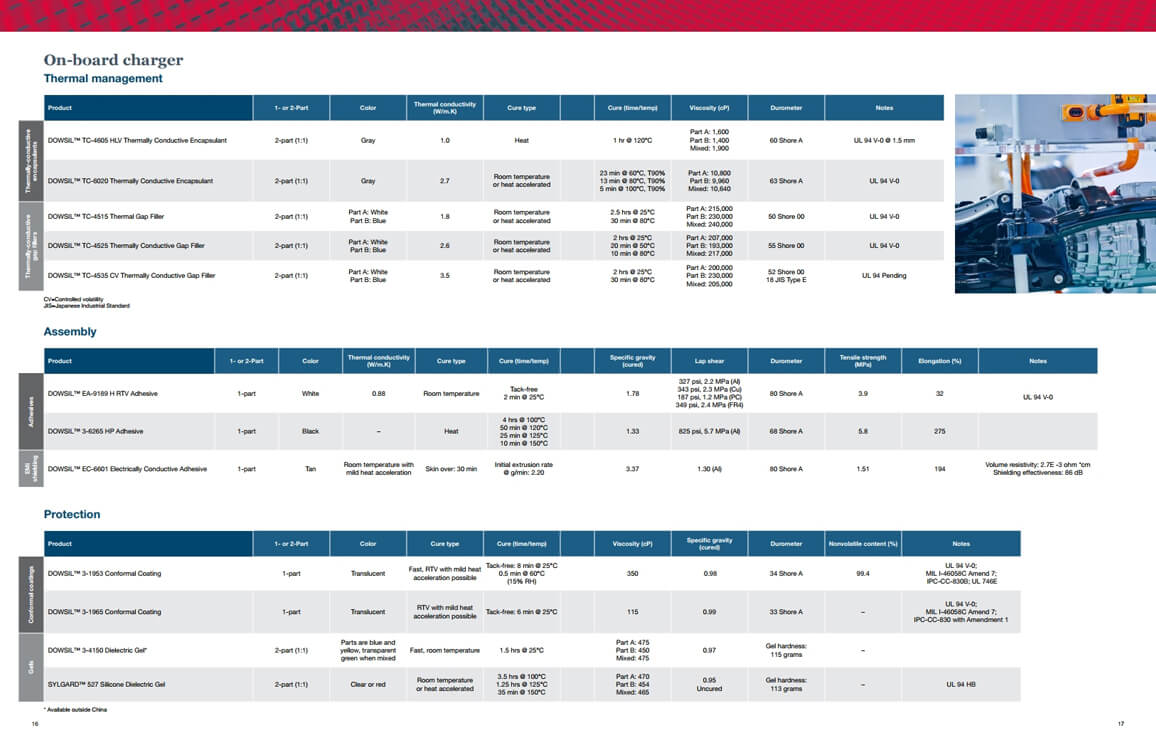
Task: Click the "Thermal management" section heading
Action: [103, 78]
